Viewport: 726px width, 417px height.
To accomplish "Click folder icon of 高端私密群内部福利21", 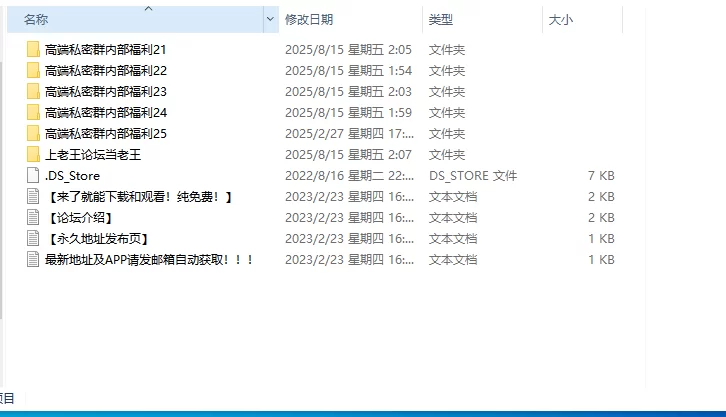I will tap(33, 50).
